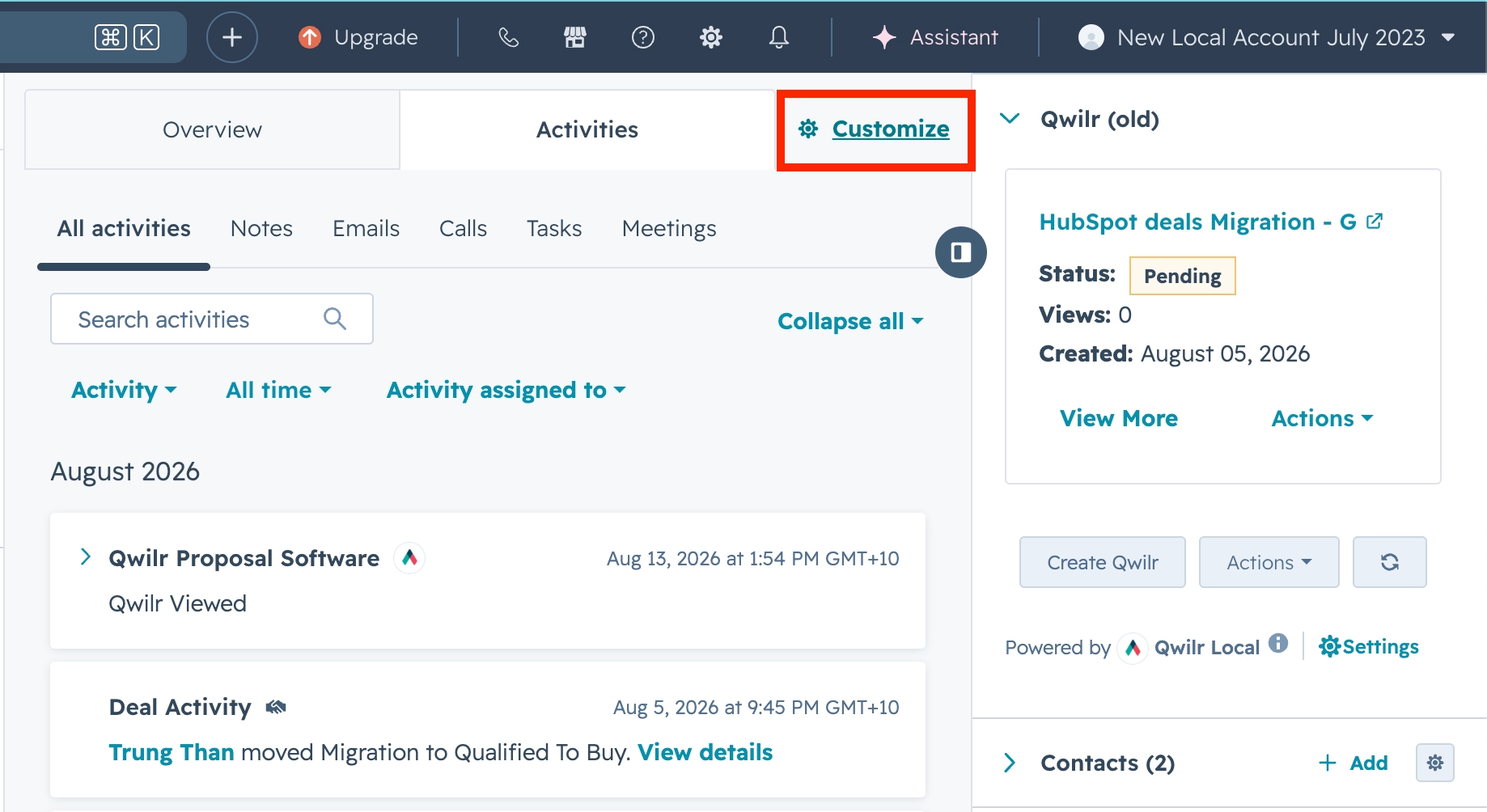The image size is (1487, 812).
Task: Click the Deal Activity handshake icon
Action: [x=276, y=708]
